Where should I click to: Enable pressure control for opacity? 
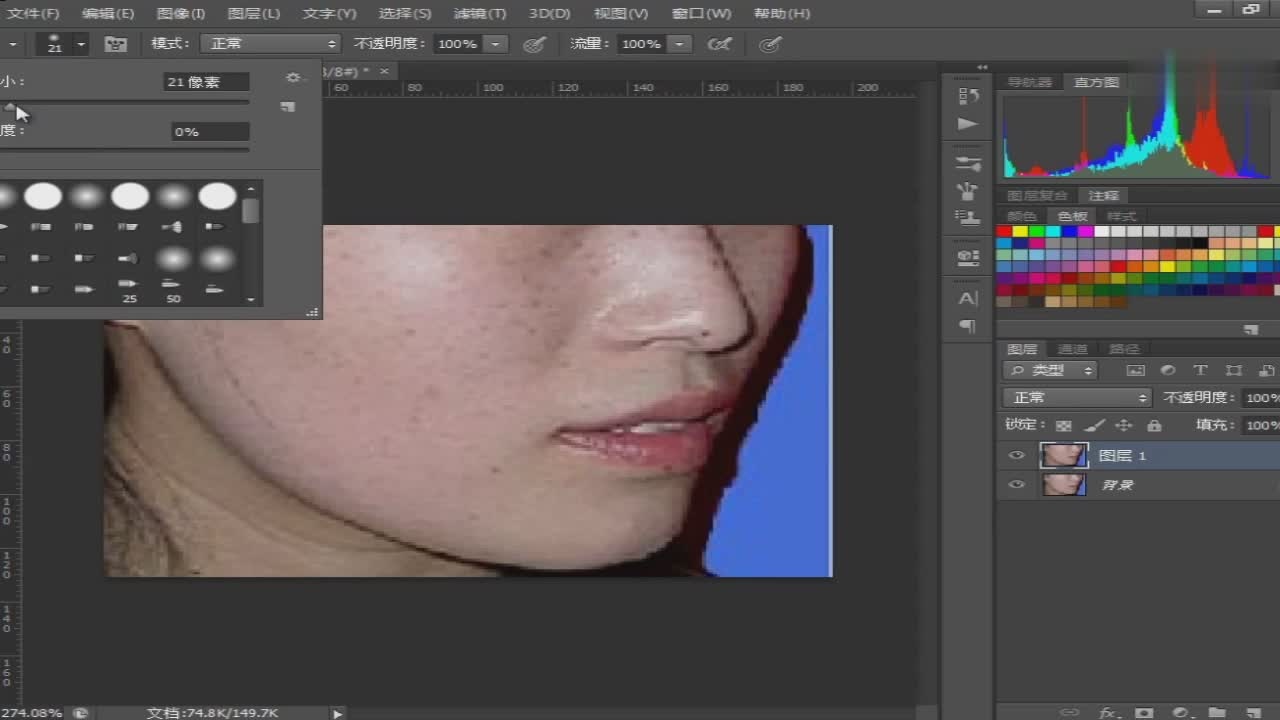(x=535, y=44)
